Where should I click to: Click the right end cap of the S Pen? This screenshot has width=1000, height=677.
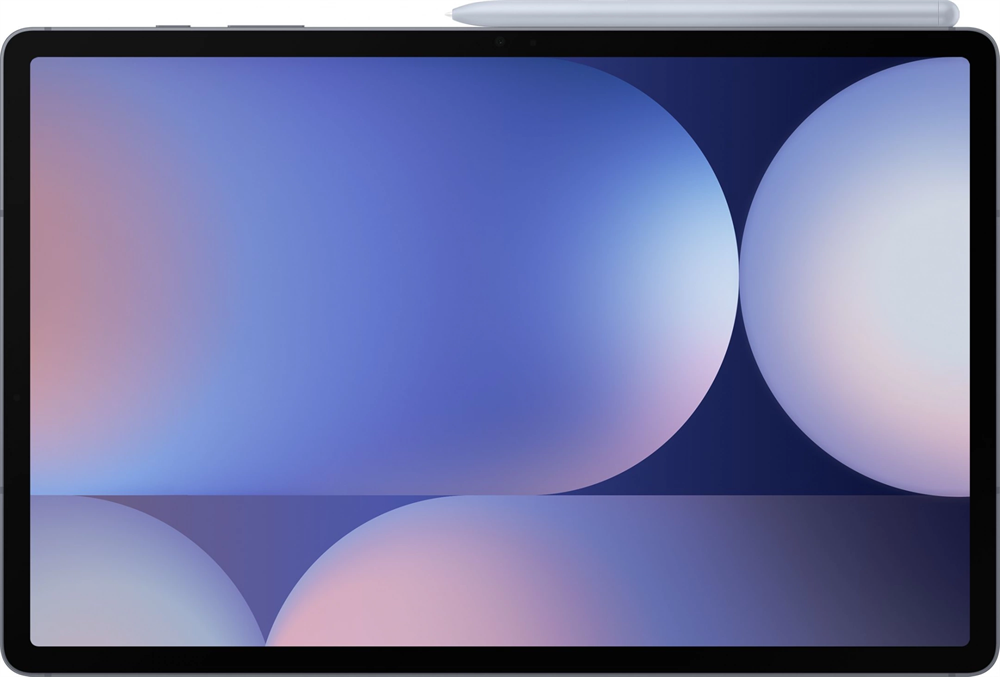coord(951,13)
